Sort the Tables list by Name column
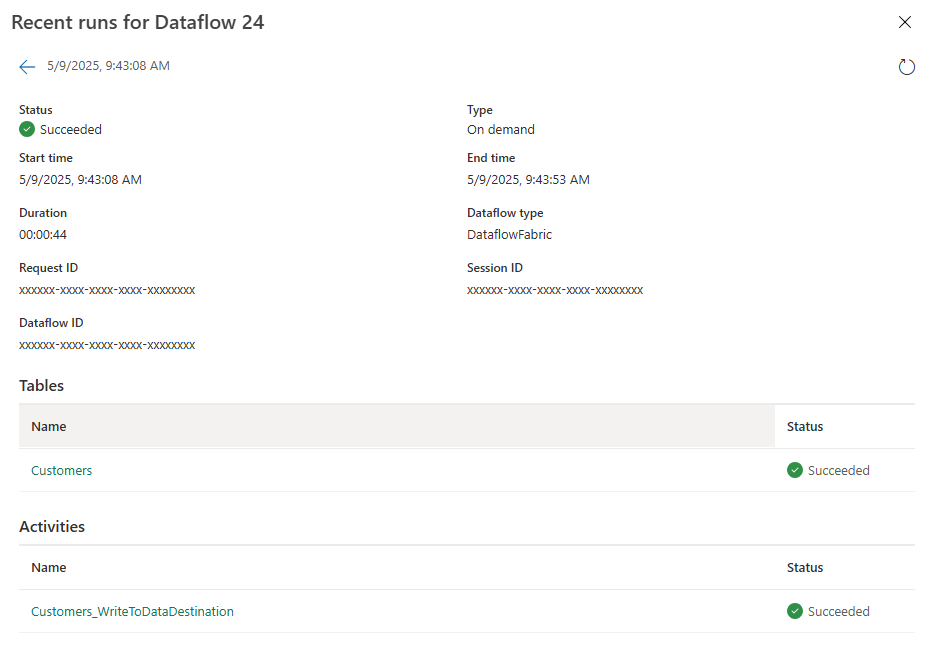Viewport: 932px width, 657px height. tap(48, 426)
